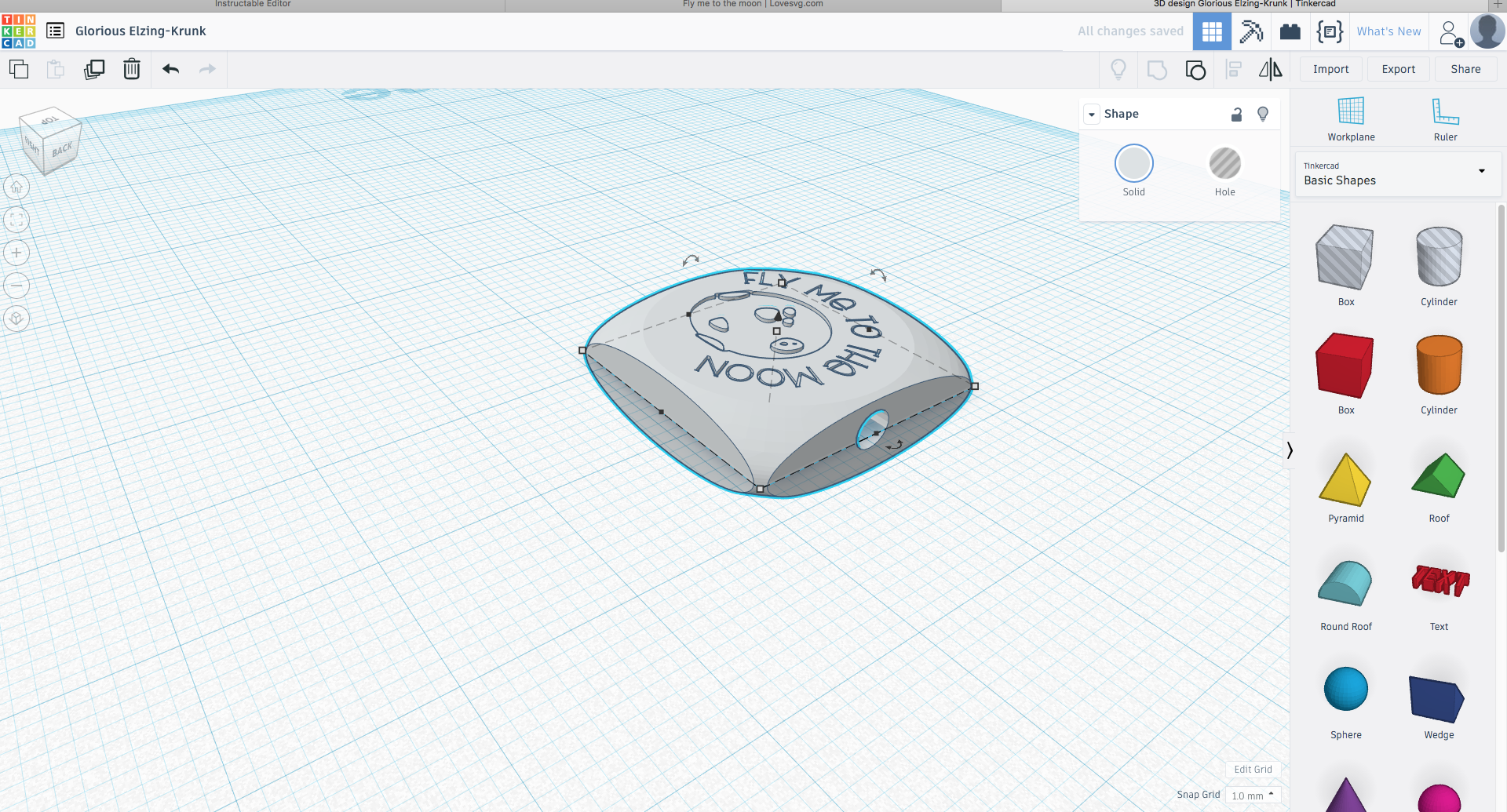Open the user profile avatar

[x=1487, y=31]
